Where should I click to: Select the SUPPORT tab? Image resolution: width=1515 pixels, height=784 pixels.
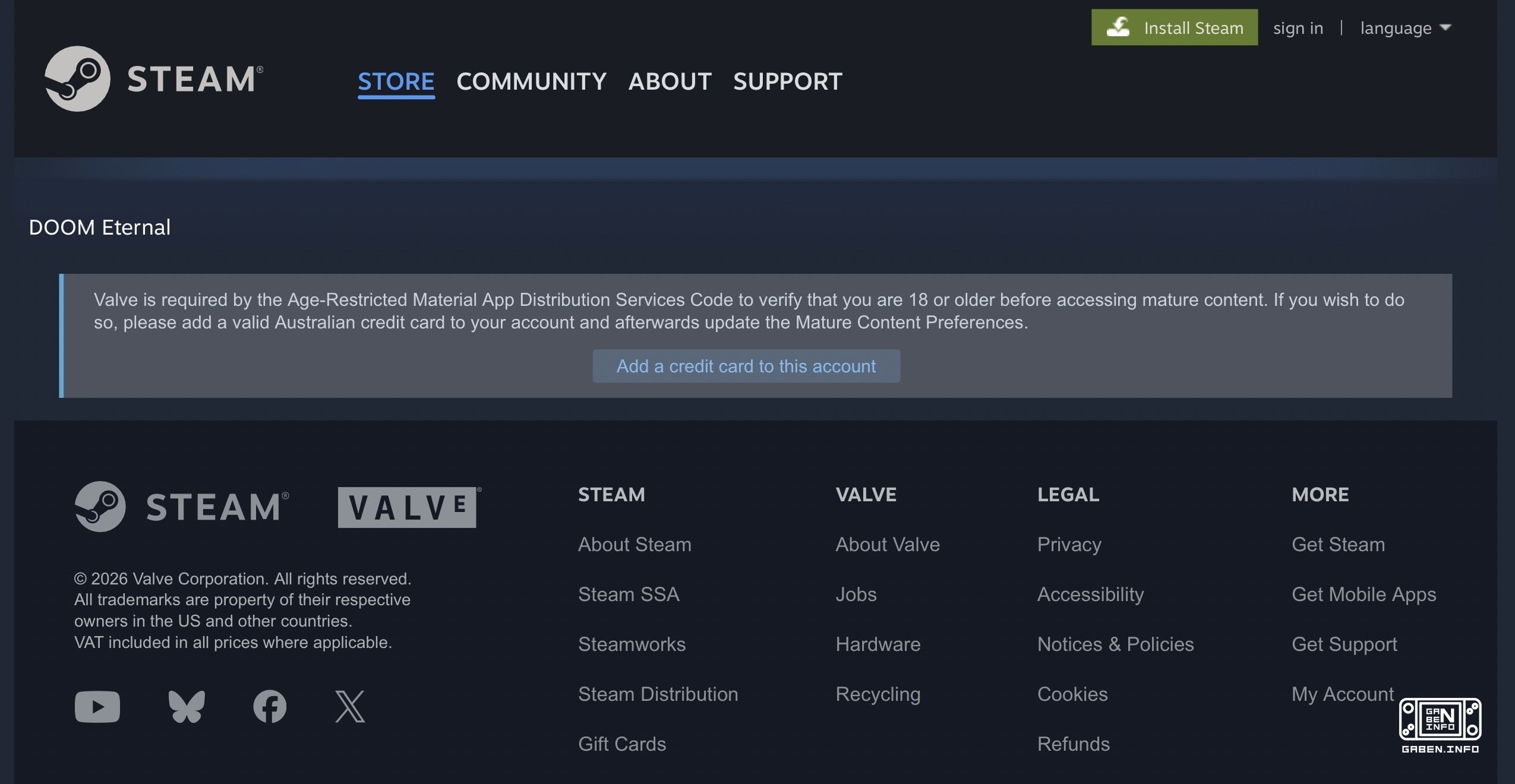tap(788, 81)
